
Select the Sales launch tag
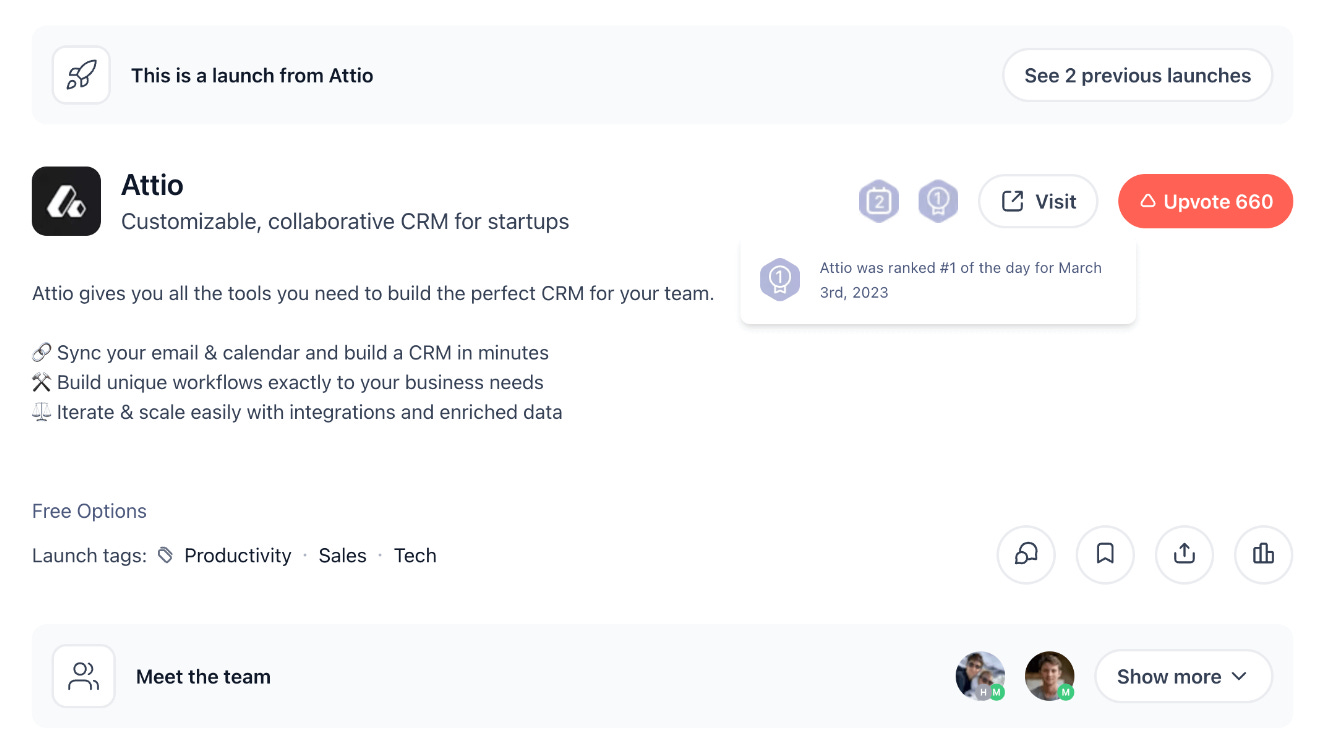tap(342, 556)
